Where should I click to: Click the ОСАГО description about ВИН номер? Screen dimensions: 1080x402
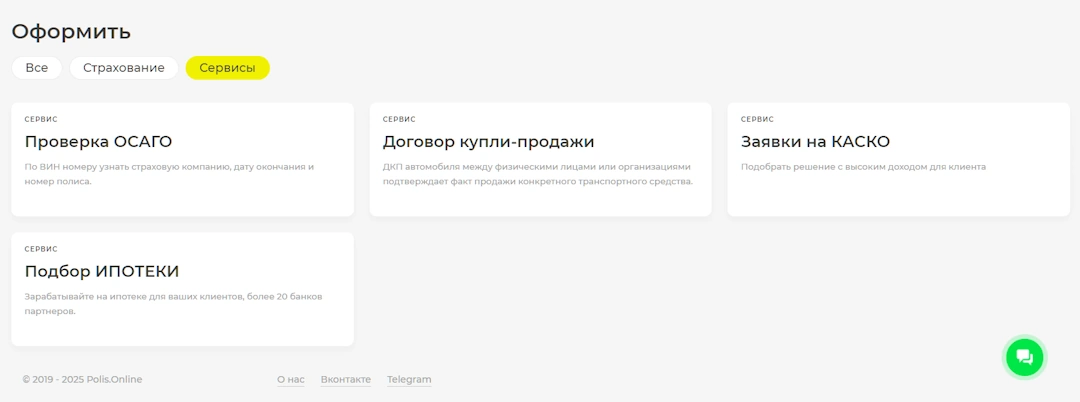pos(169,174)
